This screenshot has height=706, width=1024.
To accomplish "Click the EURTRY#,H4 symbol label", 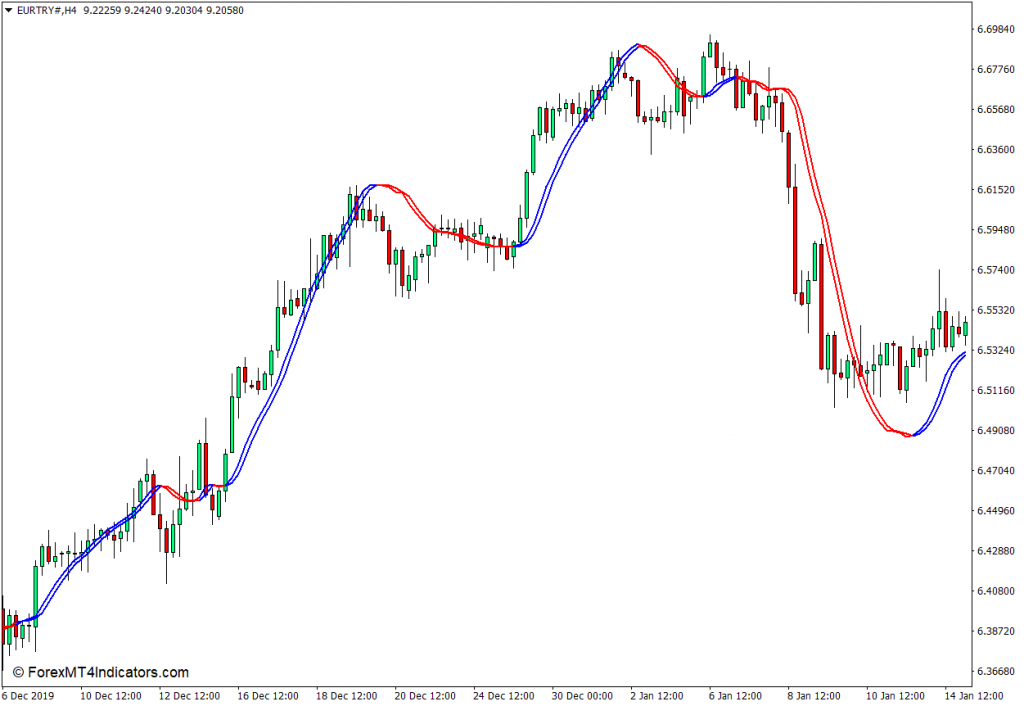I will coord(47,10).
